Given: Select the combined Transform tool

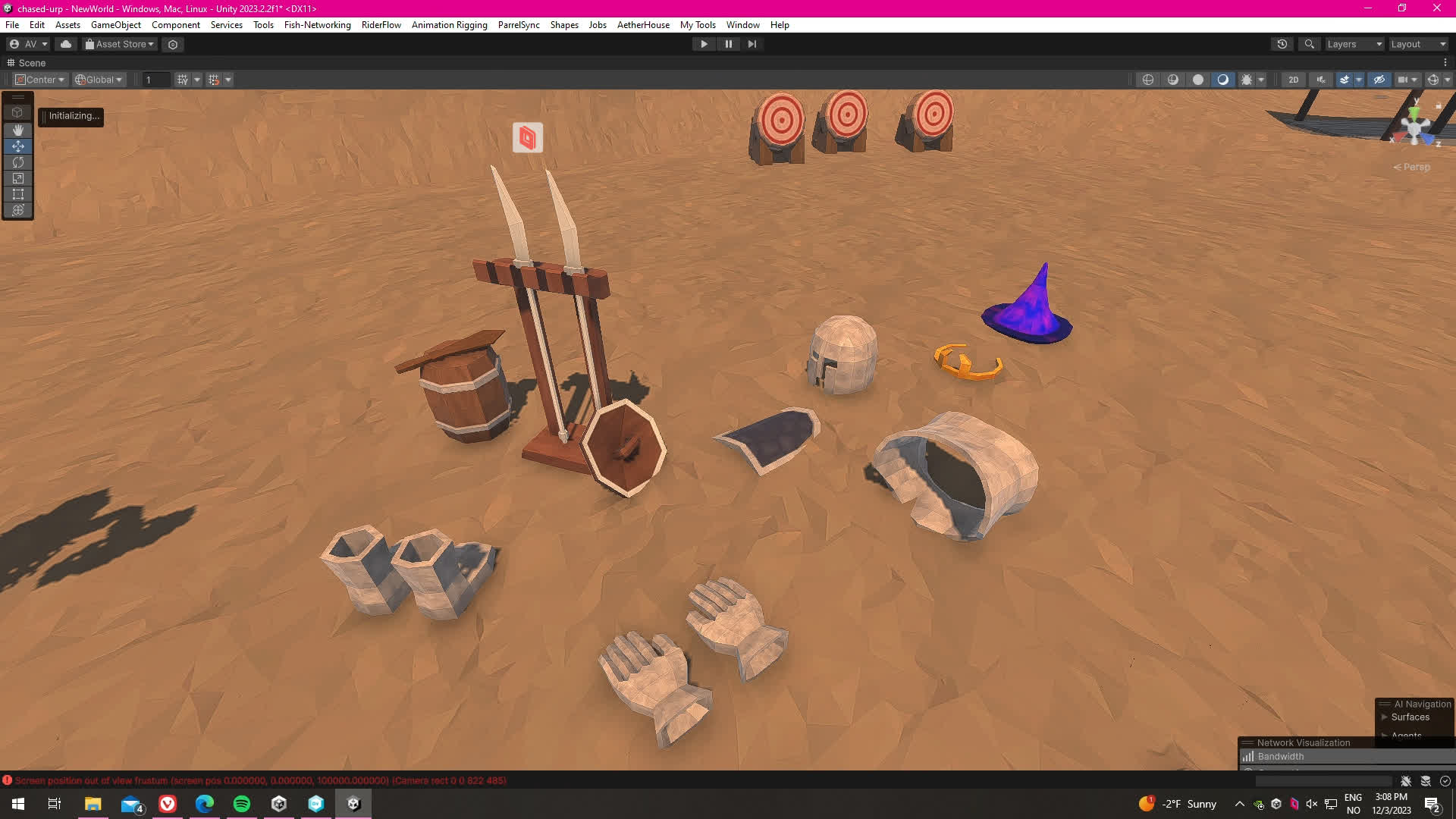Looking at the screenshot, I should click(17, 210).
